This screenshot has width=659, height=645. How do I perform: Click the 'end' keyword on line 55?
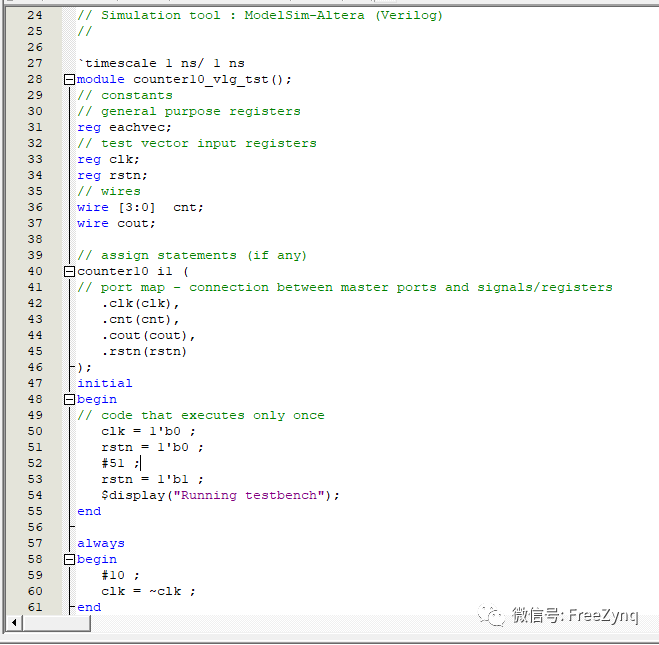[x=89, y=512]
